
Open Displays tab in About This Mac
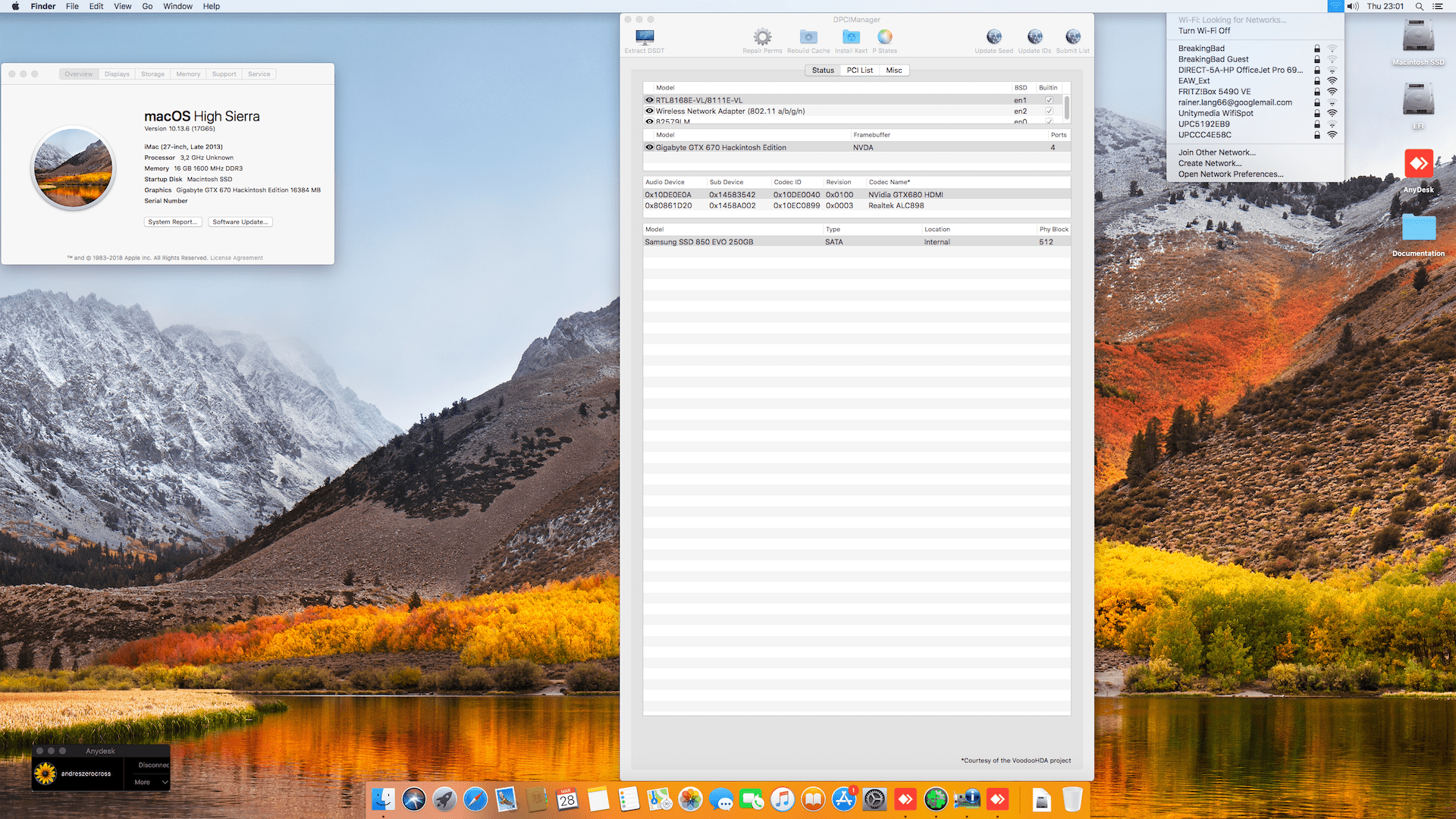pos(117,74)
